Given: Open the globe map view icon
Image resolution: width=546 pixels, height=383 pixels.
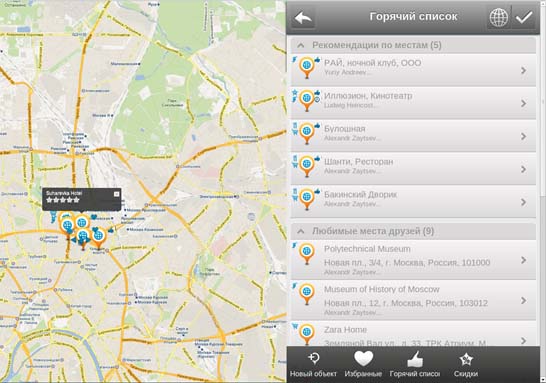Looking at the screenshot, I should tap(498, 17).
